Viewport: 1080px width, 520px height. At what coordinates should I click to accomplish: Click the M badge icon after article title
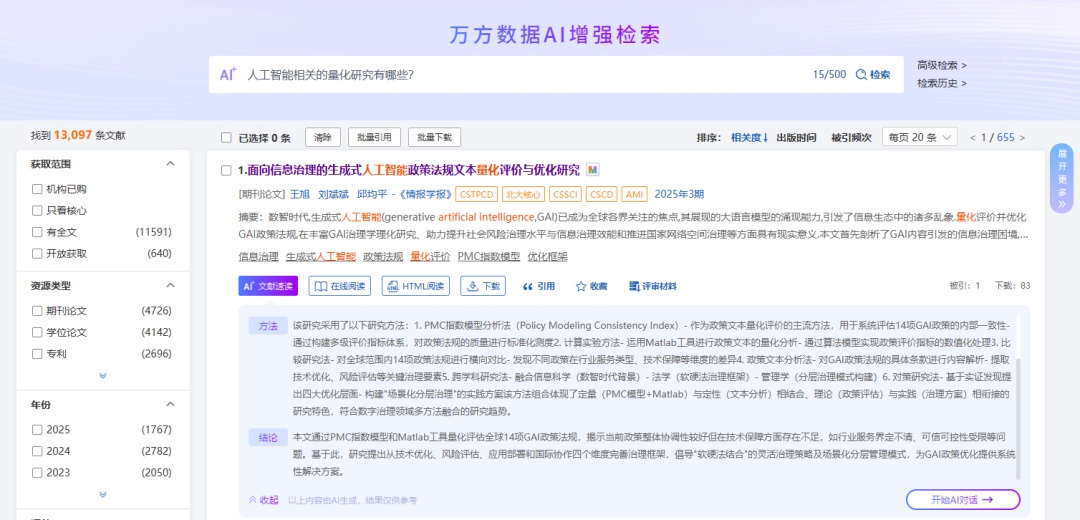tap(592, 169)
